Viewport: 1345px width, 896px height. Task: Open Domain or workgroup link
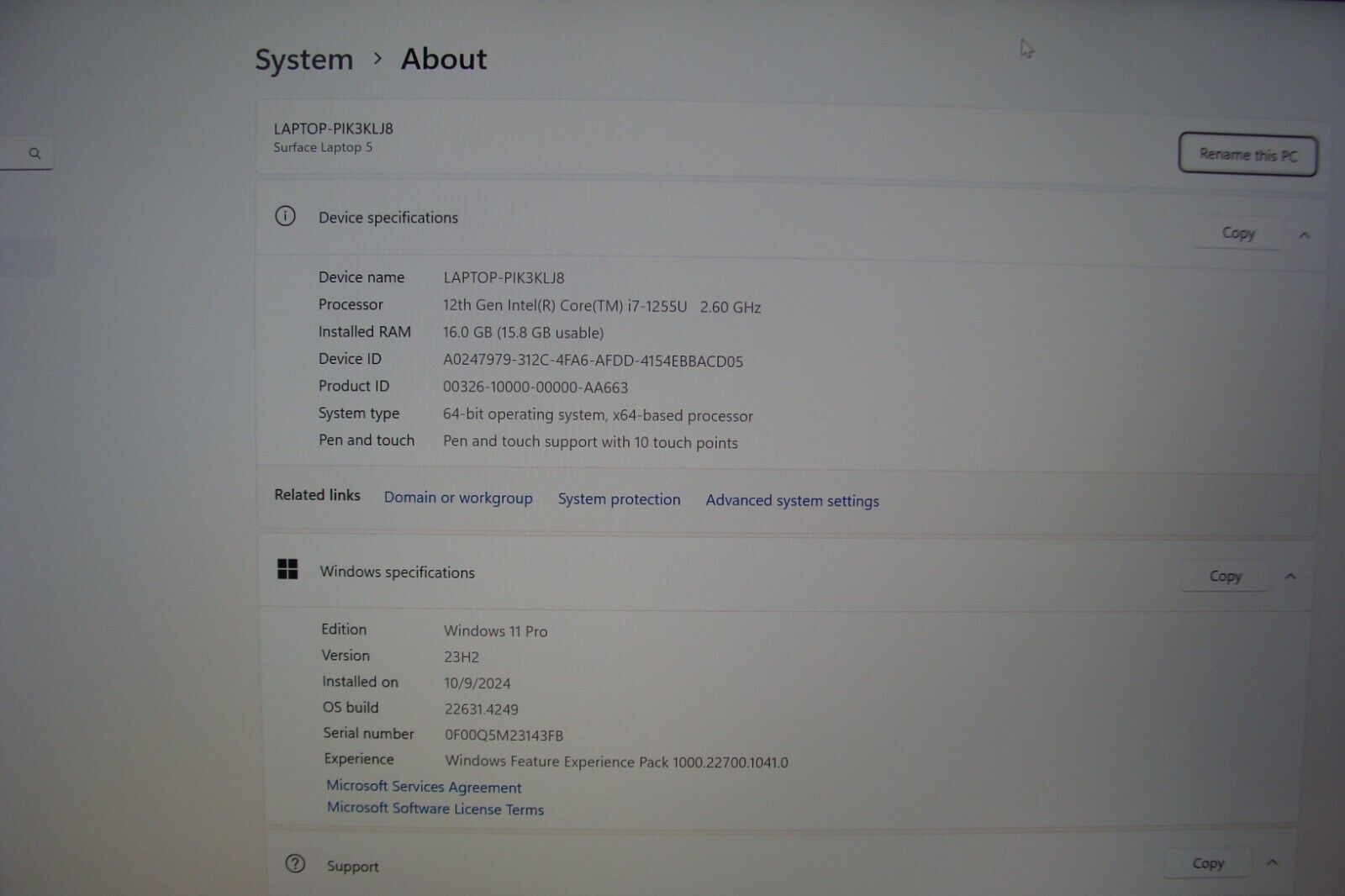pos(458,498)
